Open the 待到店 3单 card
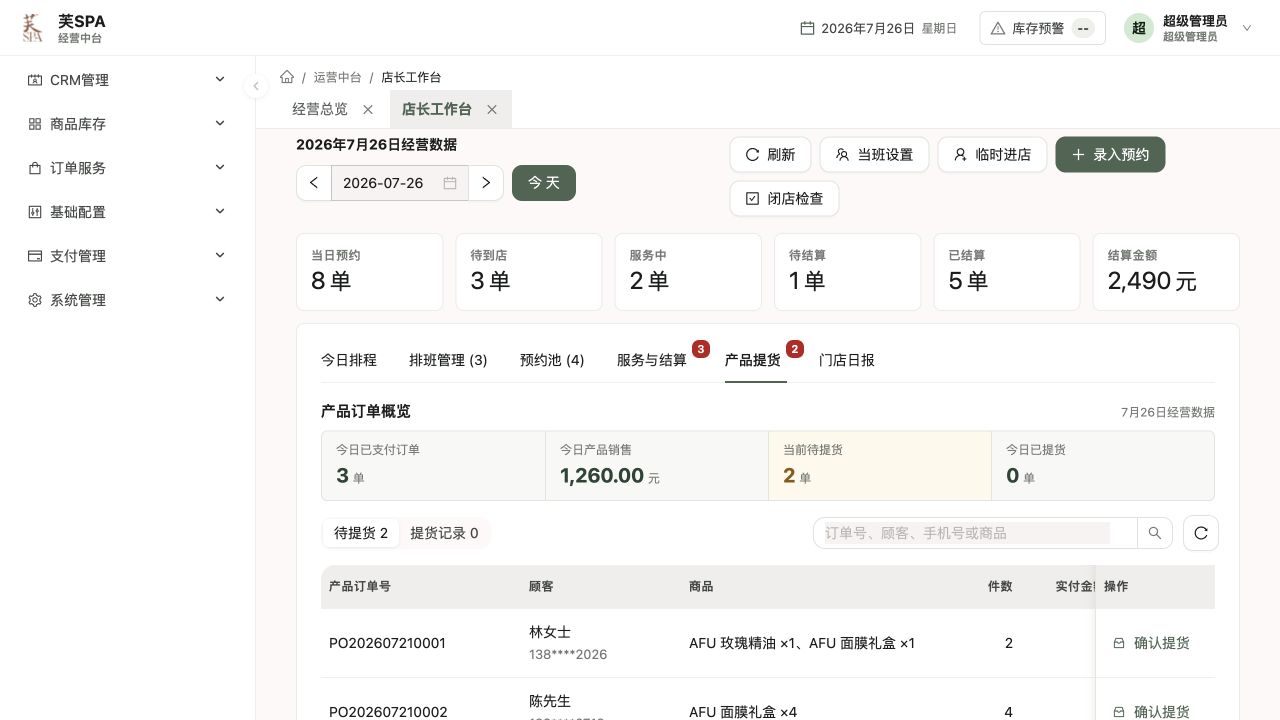 point(529,272)
